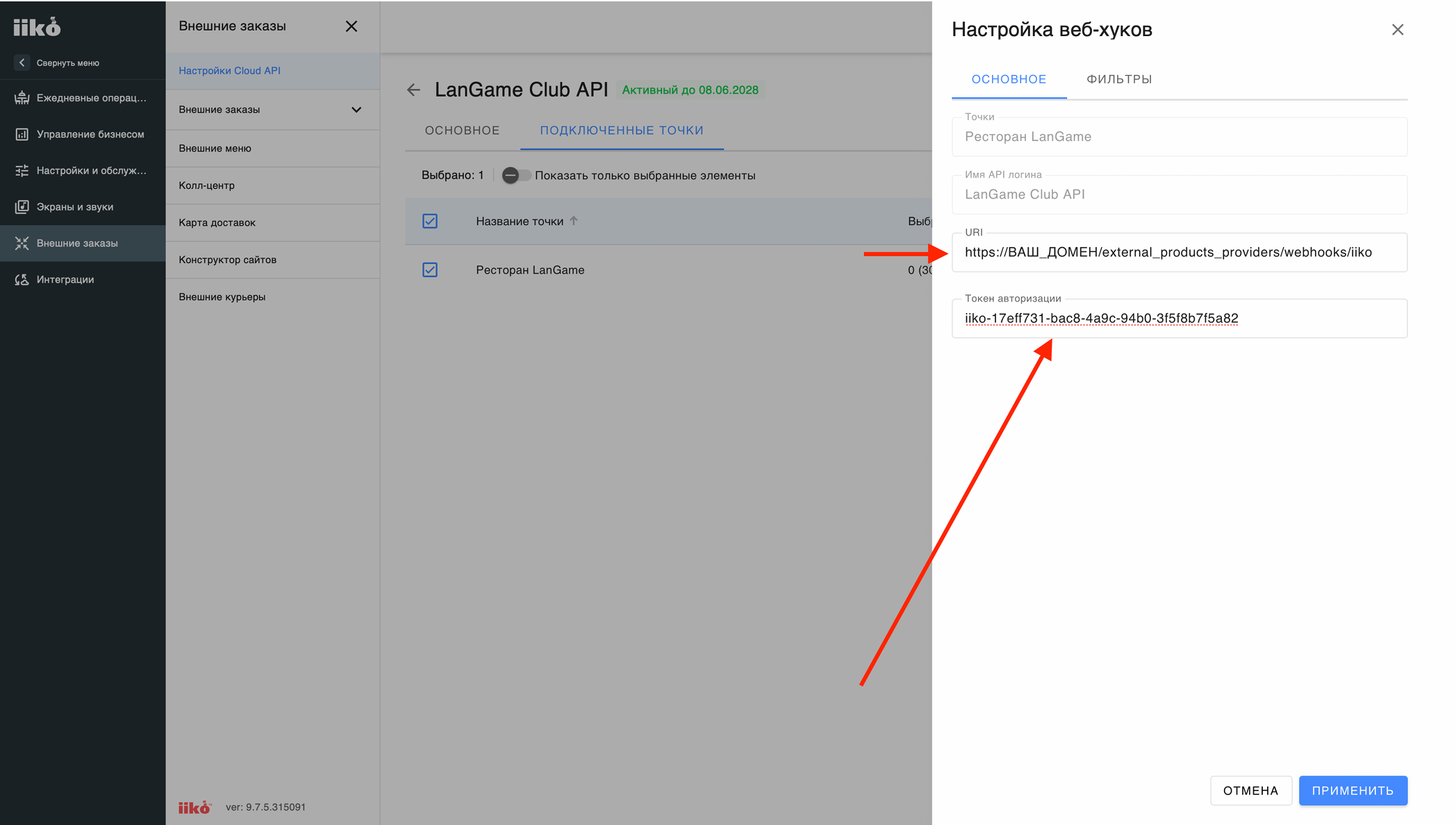Click Свернуть меню label
The width and height of the screenshot is (1456, 825).
tap(68, 63)
